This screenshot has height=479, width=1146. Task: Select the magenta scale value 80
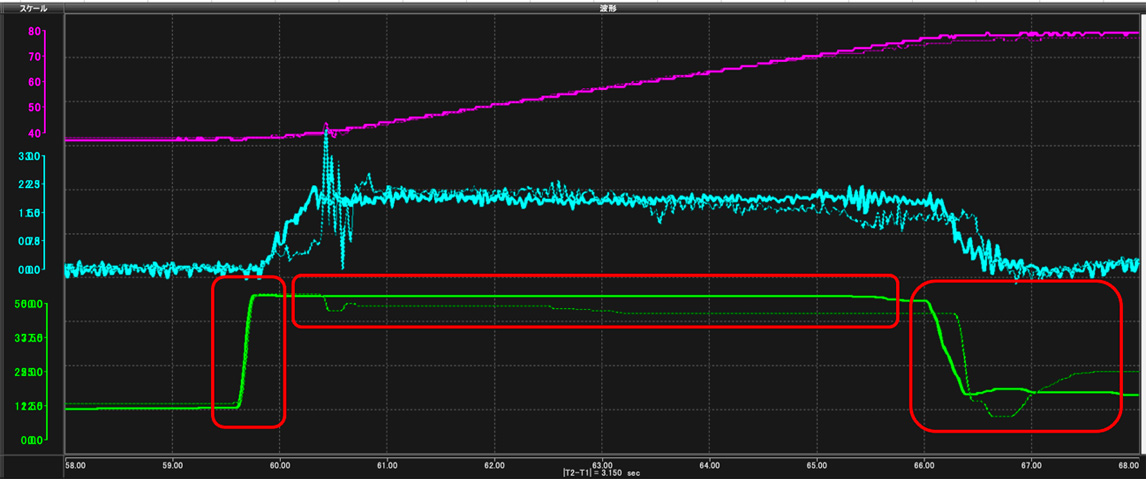click(33, 31)
